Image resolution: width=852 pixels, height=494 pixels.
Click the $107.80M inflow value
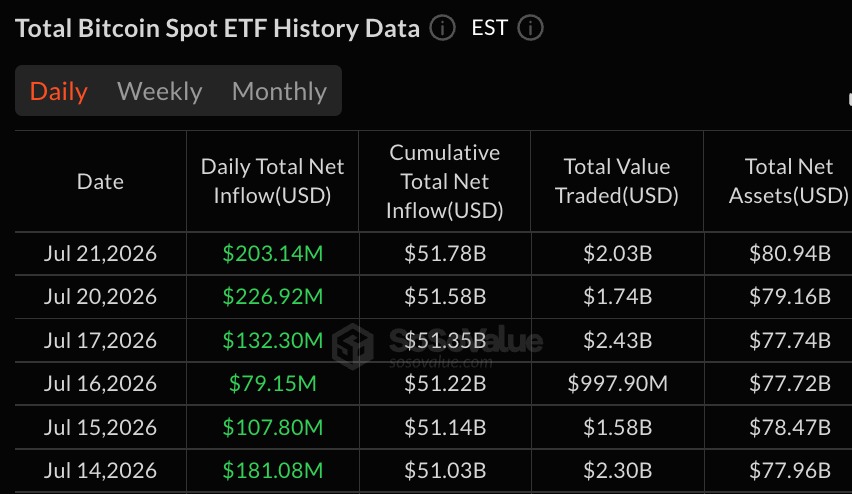[x=272, y=427]
